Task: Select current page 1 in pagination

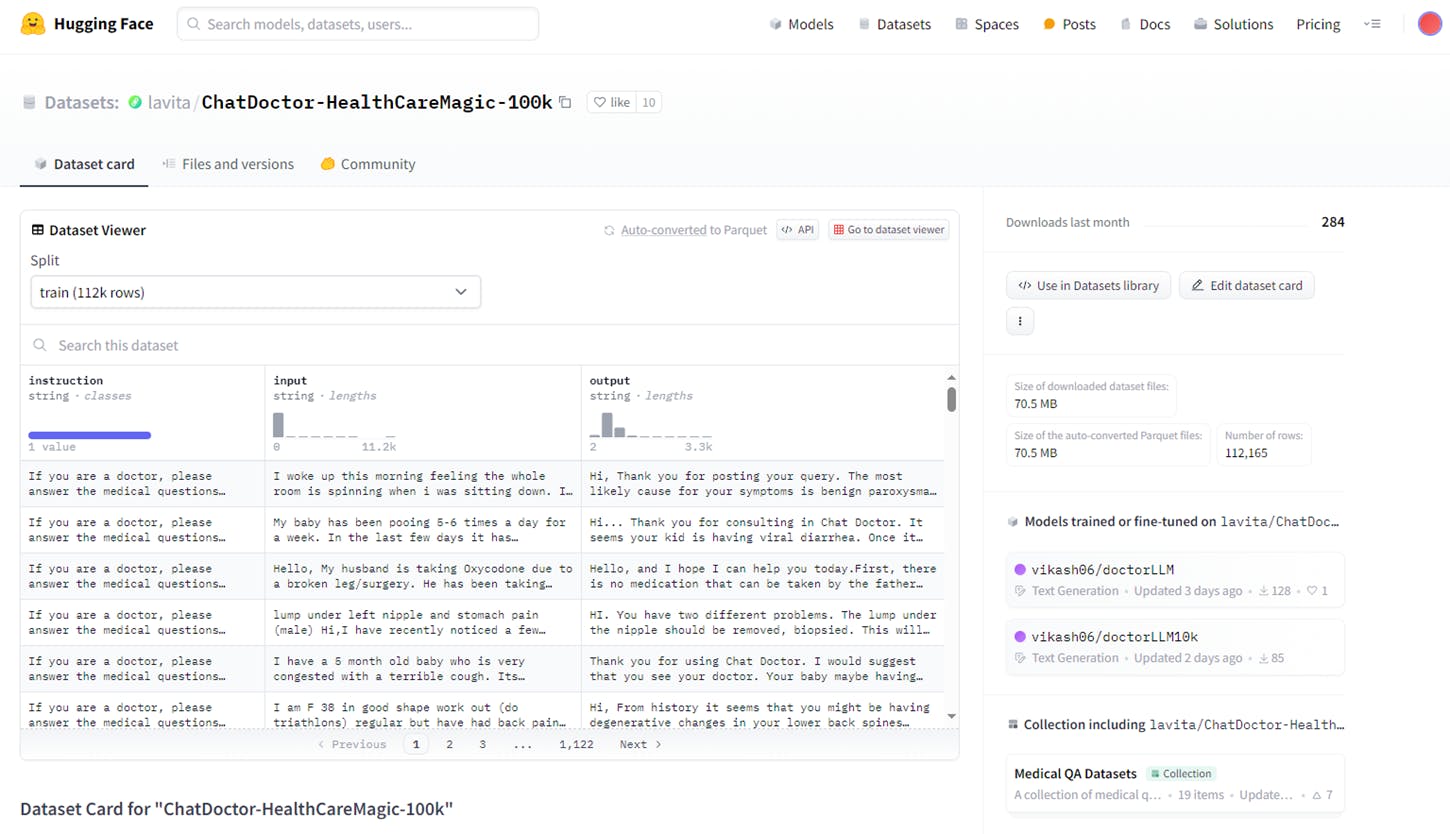Action: (416, 744)
